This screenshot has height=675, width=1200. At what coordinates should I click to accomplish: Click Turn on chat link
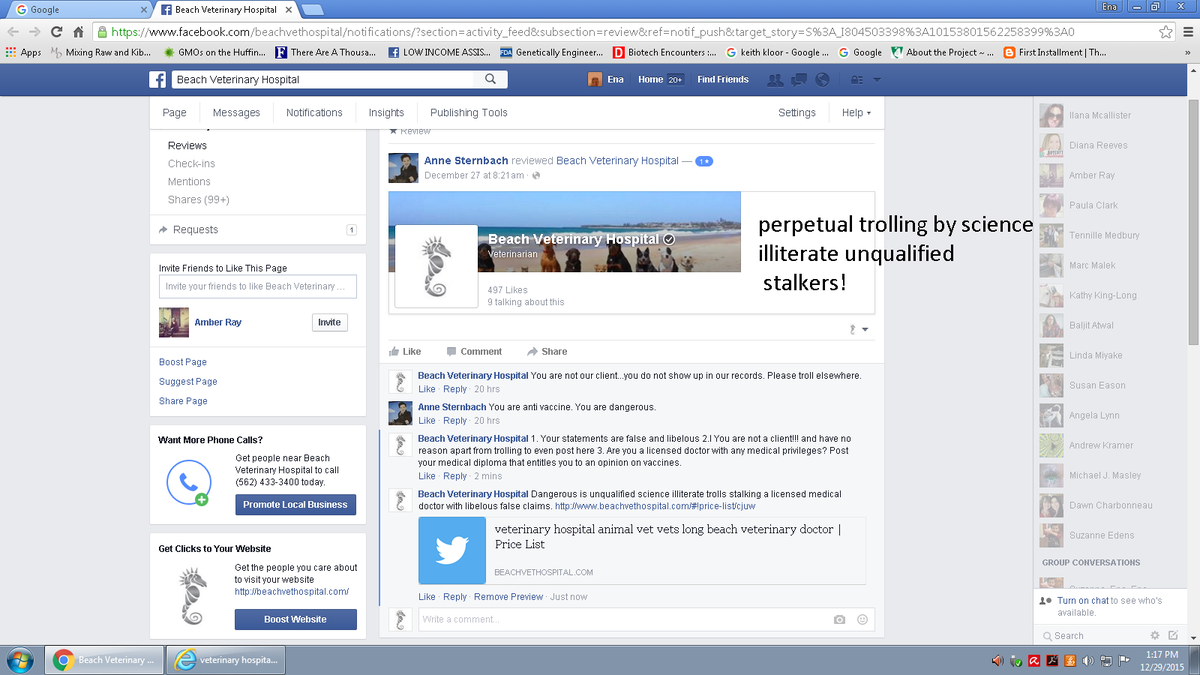point(1083,601)
